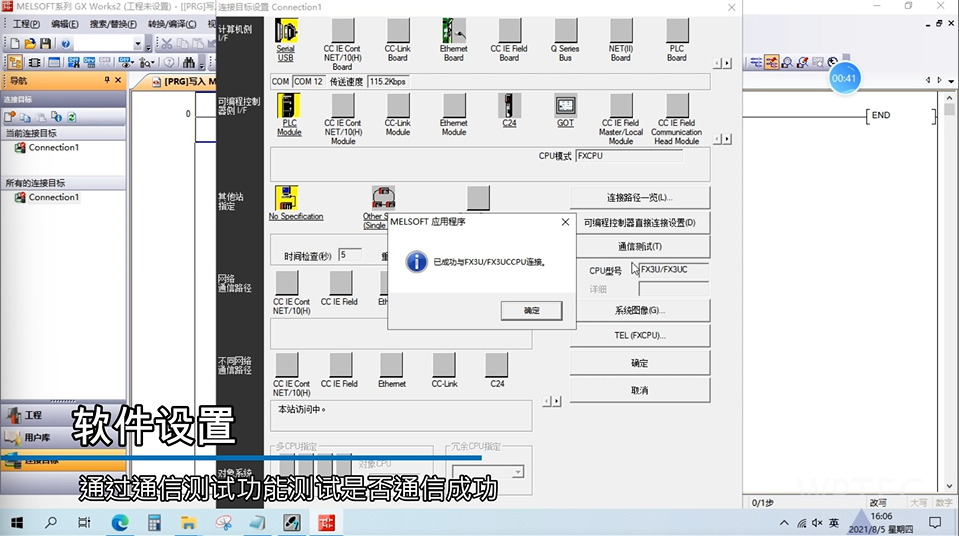Close the MELSOFT 应用程序 message box
The height and width of the screenshot is (536, 959).
tap(565, 221)
